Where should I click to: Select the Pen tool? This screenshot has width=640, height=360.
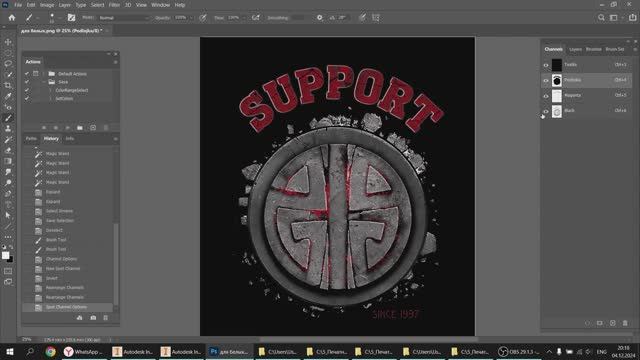pos(8,193)
